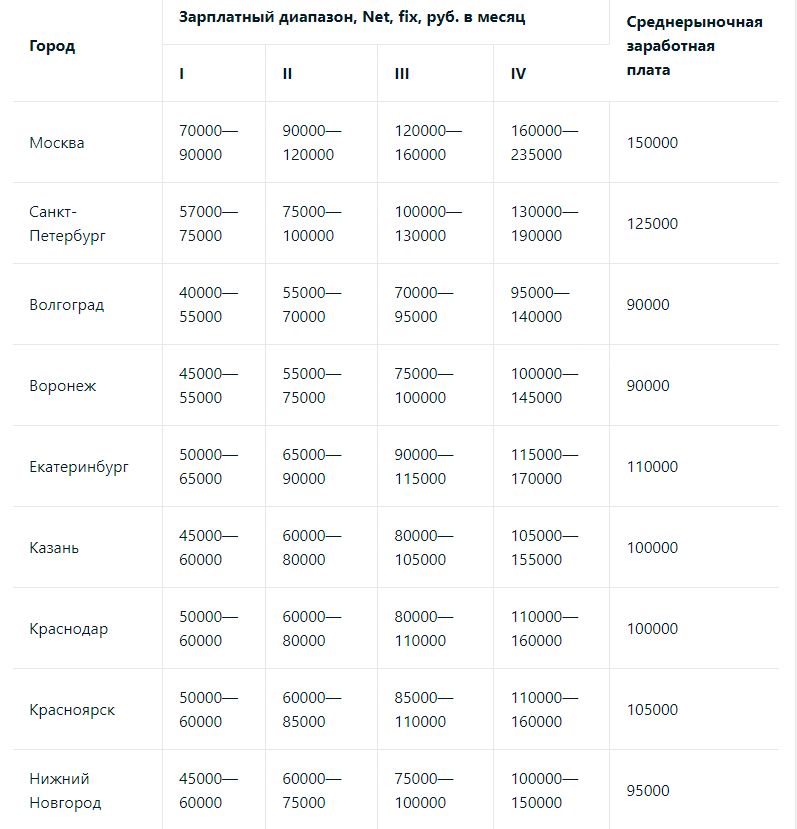
Task: Select the "Санкт-Петербург" city cell
Action: pos(67,224)
